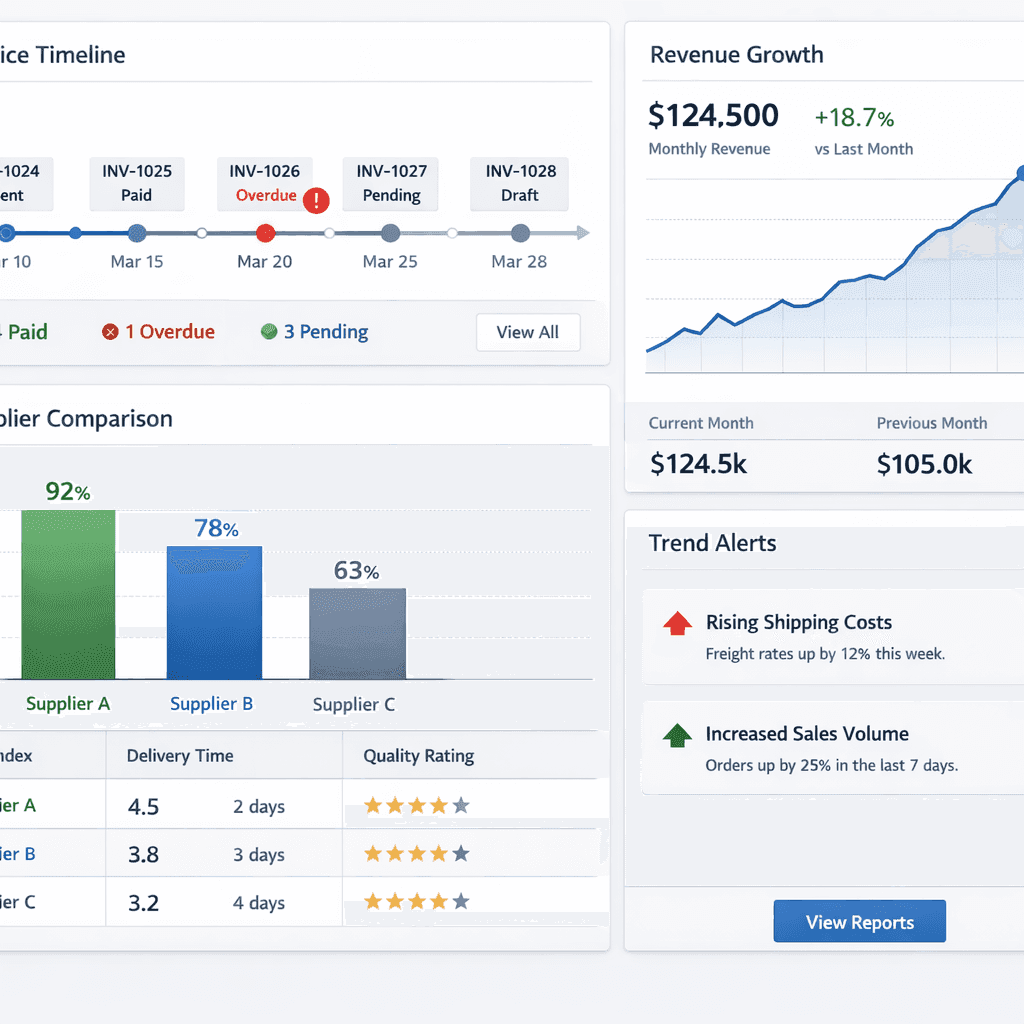Click the Current Month label
Viewport: 1024px width, 1024px height.
pos(701,423)
